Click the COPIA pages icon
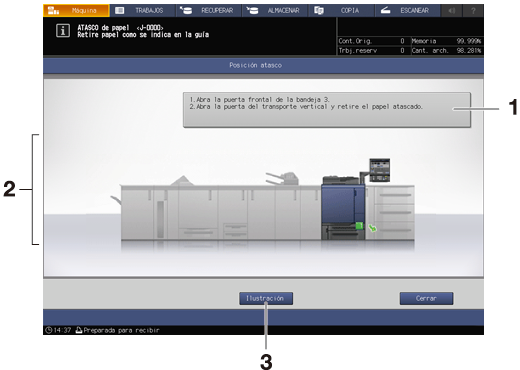Viewport: 520px width, 370px height. tap(319, 10)
